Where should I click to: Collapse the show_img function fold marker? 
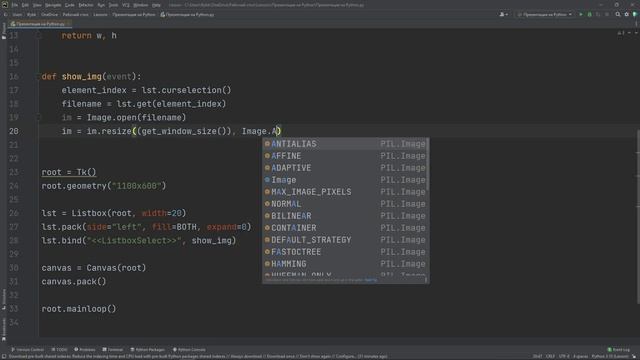click(39, 76)
